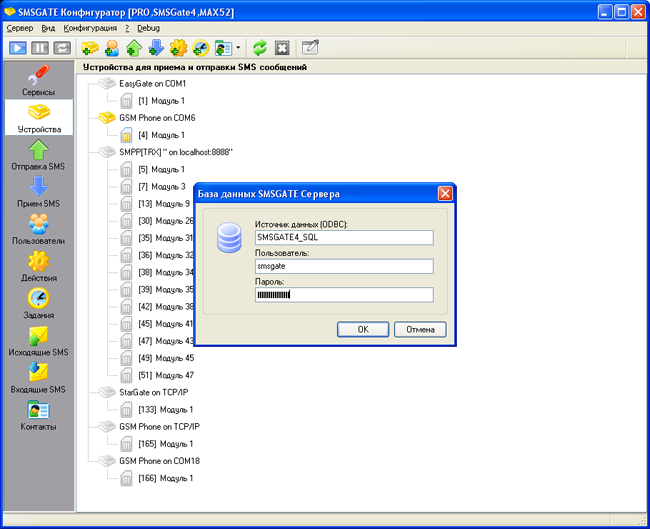650x529 pixels.
Task: Click the Restart server toolbar icon
Action: coord(62,48)
